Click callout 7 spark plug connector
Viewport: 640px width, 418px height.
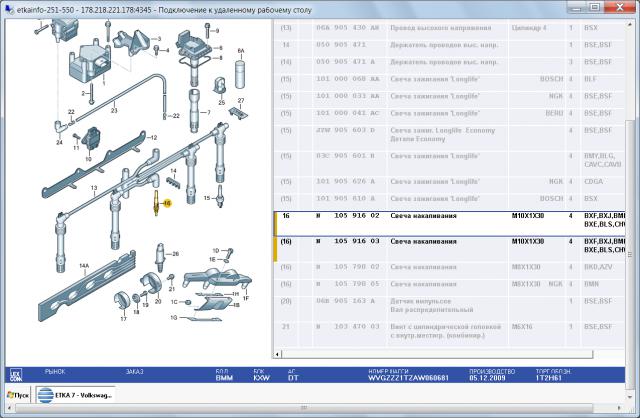(209, 112)
